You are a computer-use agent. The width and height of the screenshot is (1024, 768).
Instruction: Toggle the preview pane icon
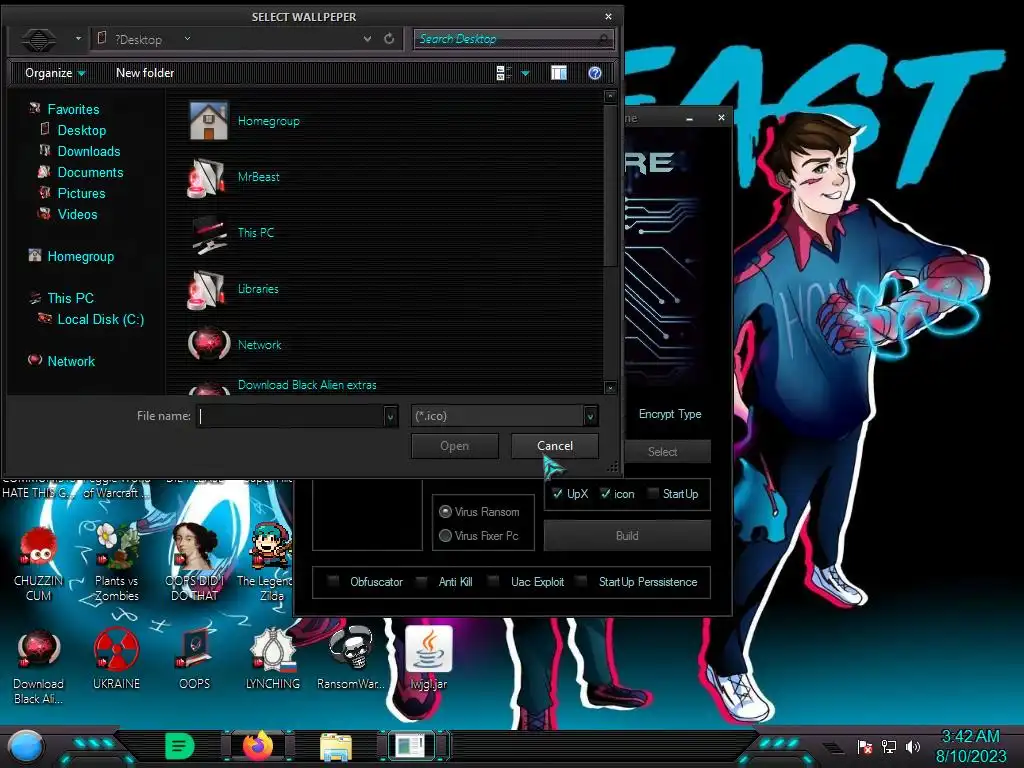coord(558,73)
